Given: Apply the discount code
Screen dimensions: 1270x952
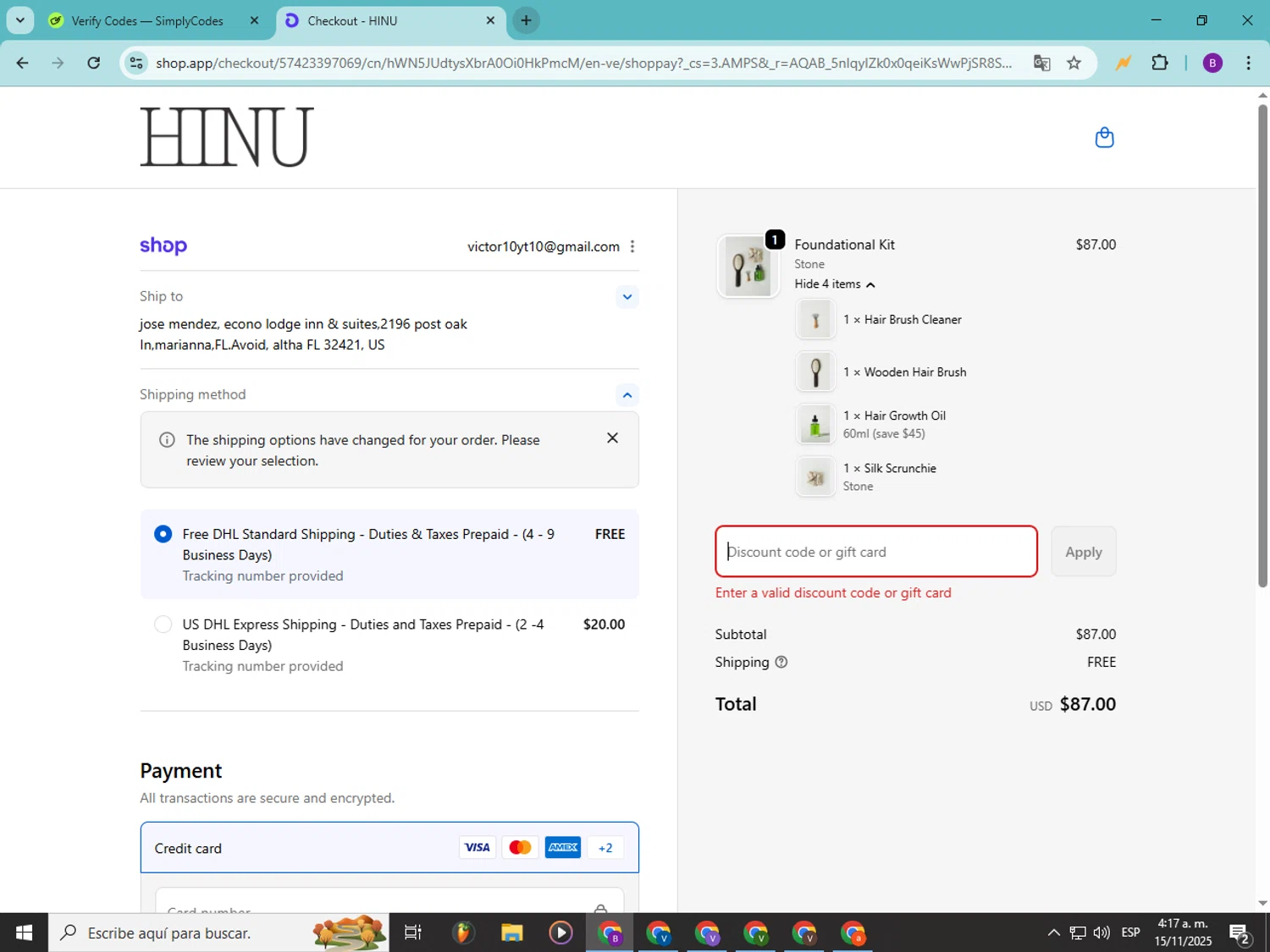Looking at the screenshot, I should click(1083, 552).
